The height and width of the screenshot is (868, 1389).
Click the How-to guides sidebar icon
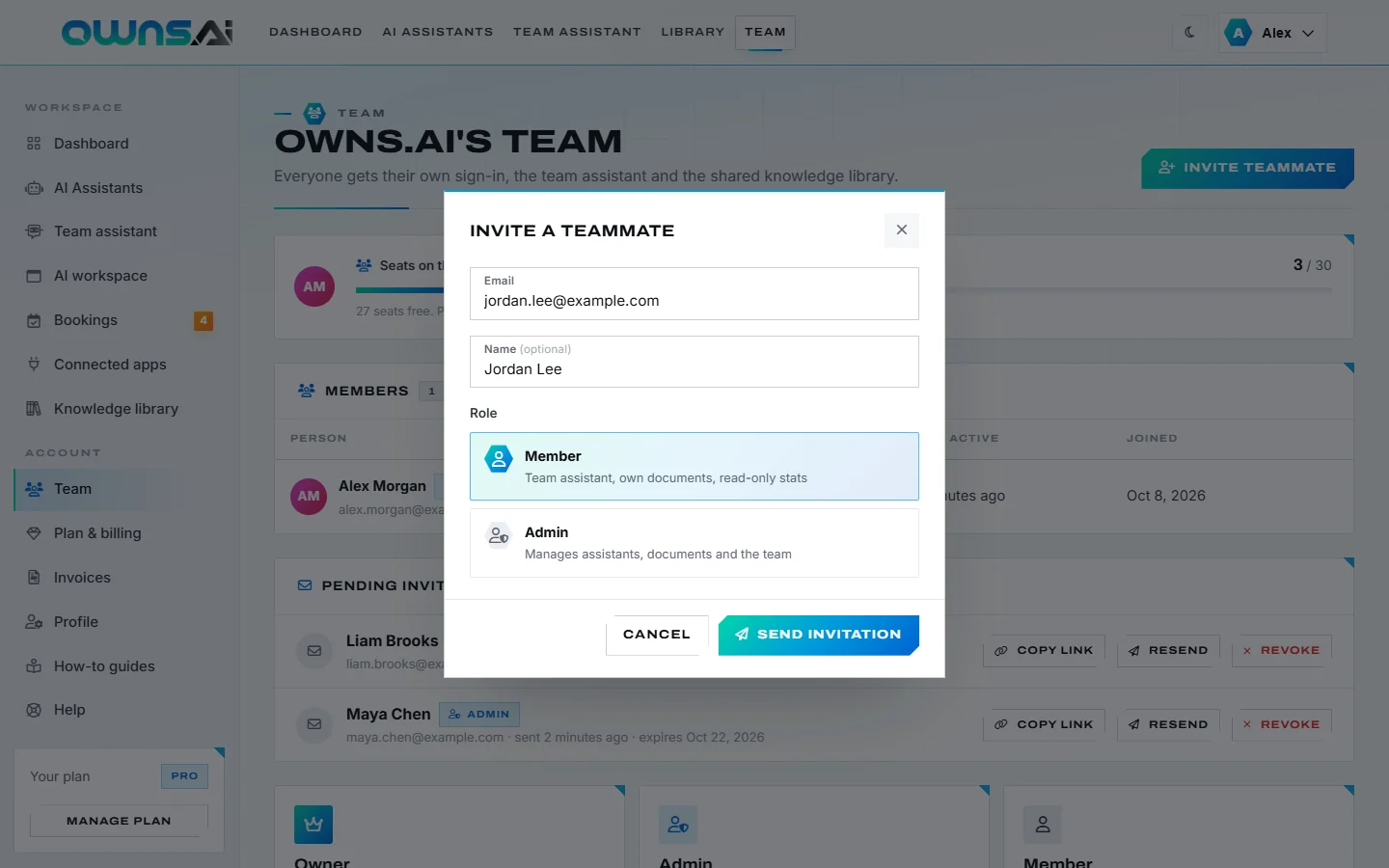tap(34, 666)
